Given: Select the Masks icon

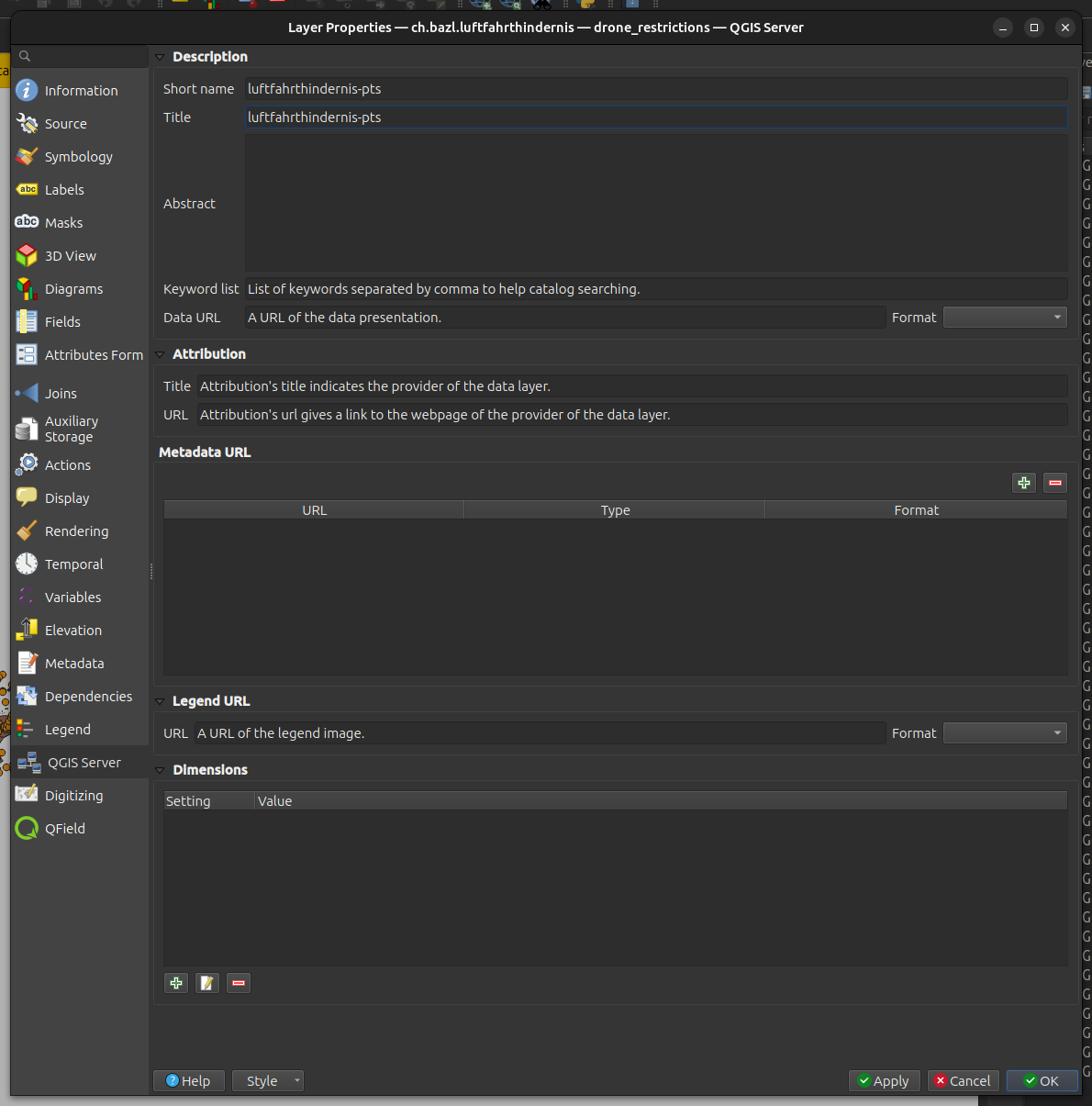Looking at the screenshot, I should tap(27, 222).
